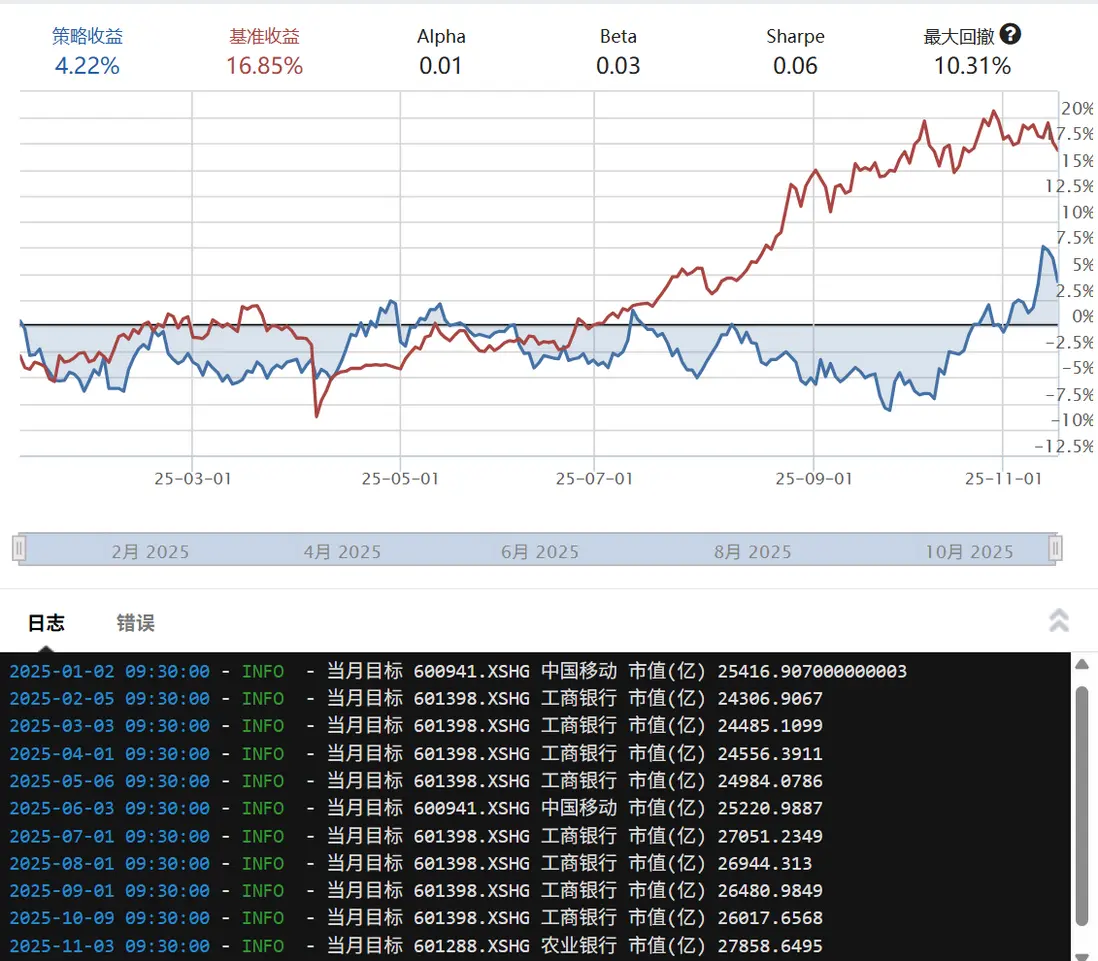The height and width of the screenshot is (961, 1098).
Task: Hide the 策略收益 line via its legend label
Action: click(x=87, y=35)
